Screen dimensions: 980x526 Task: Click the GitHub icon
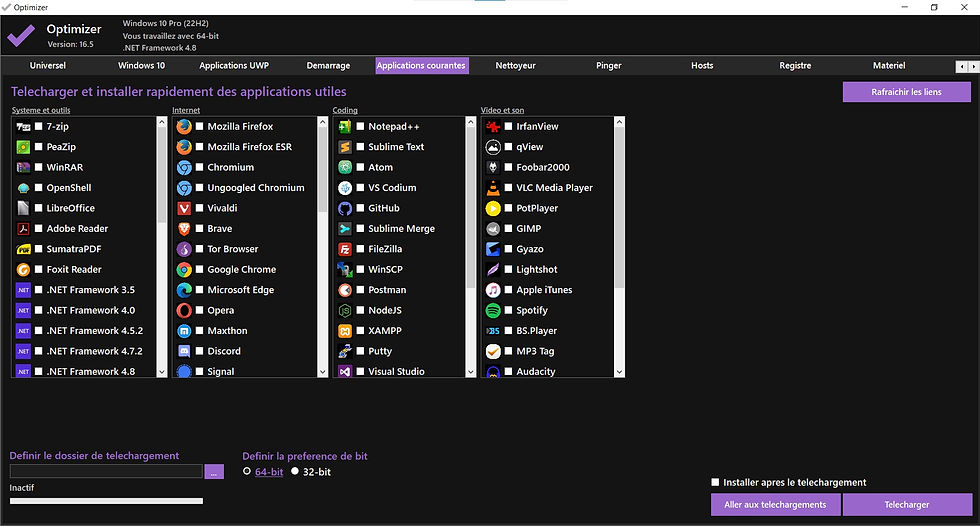coord(345,209)
